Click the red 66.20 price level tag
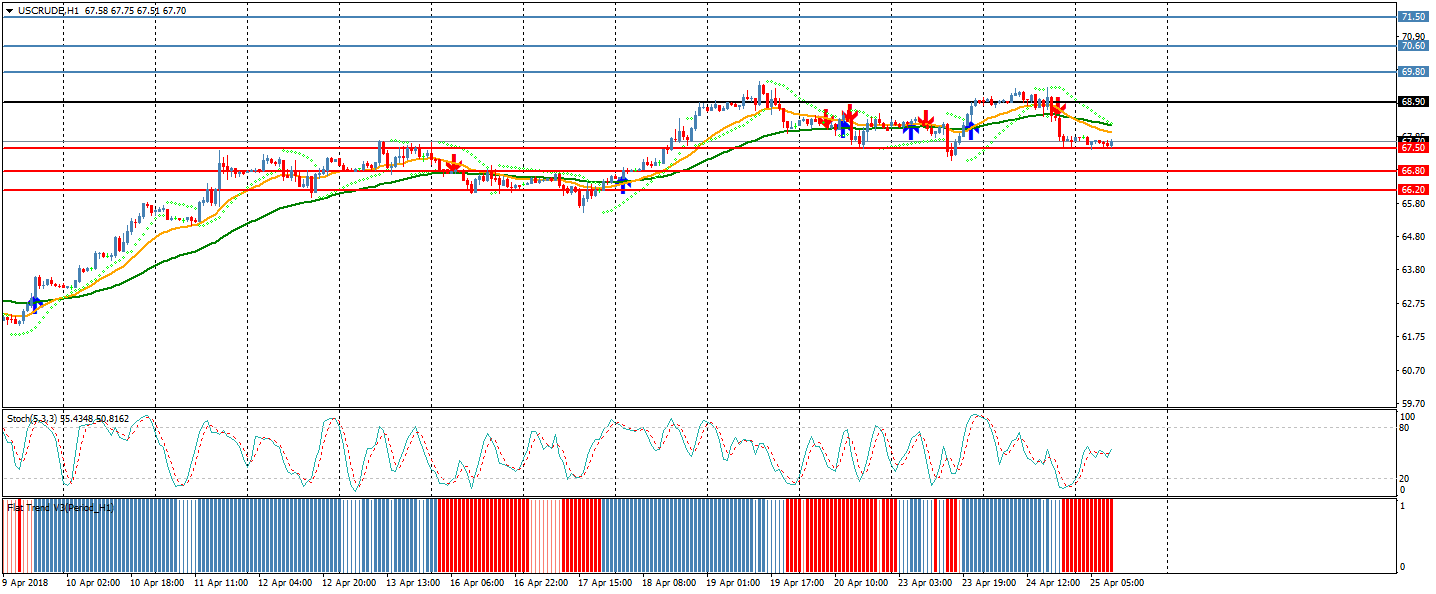 1412,189
